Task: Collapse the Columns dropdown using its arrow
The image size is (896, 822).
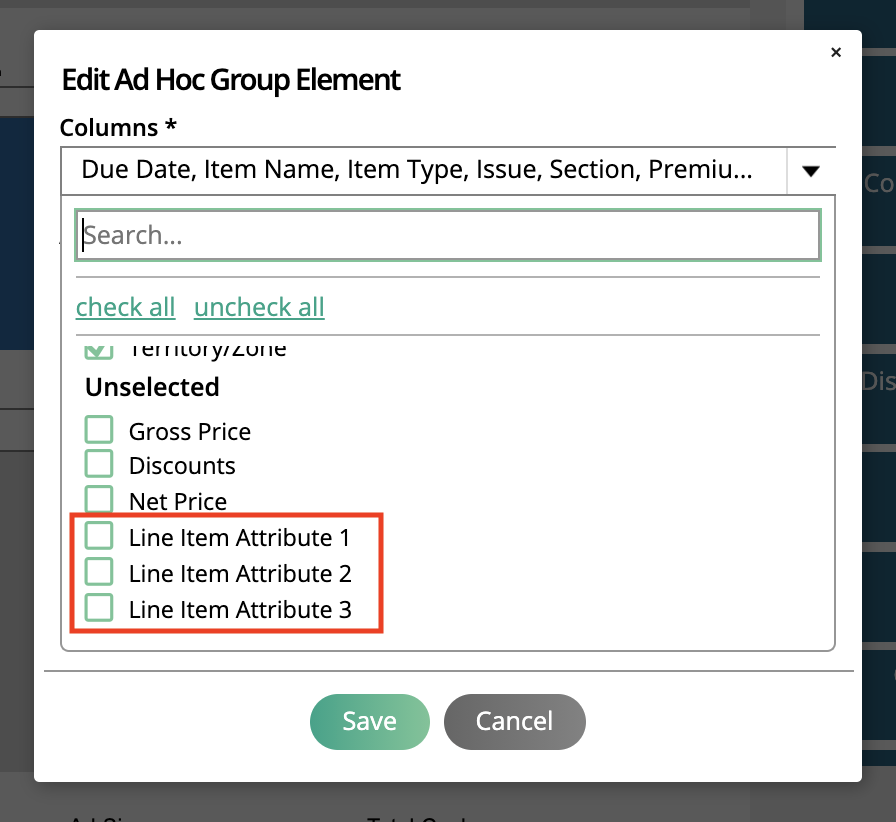Action: pyautogui.click(x=811, y=171)
